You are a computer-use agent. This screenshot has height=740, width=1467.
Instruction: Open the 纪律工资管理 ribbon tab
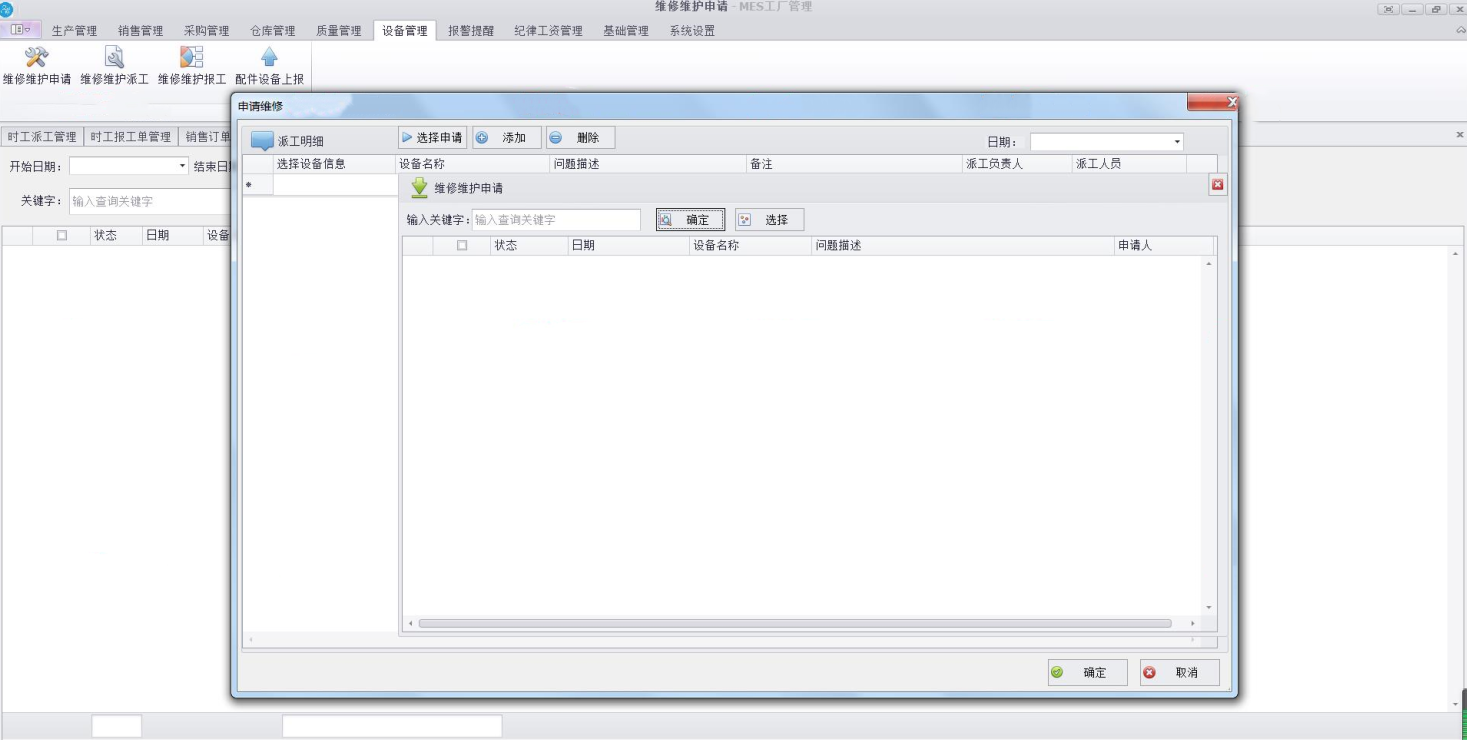pos(548,31)
